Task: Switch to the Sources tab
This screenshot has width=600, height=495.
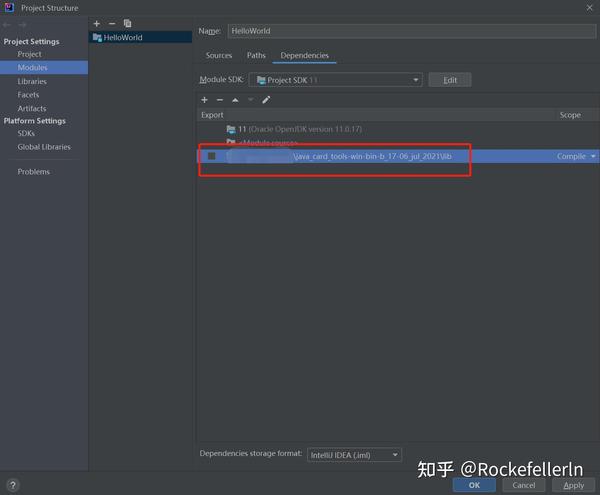Action: [219, 55]
